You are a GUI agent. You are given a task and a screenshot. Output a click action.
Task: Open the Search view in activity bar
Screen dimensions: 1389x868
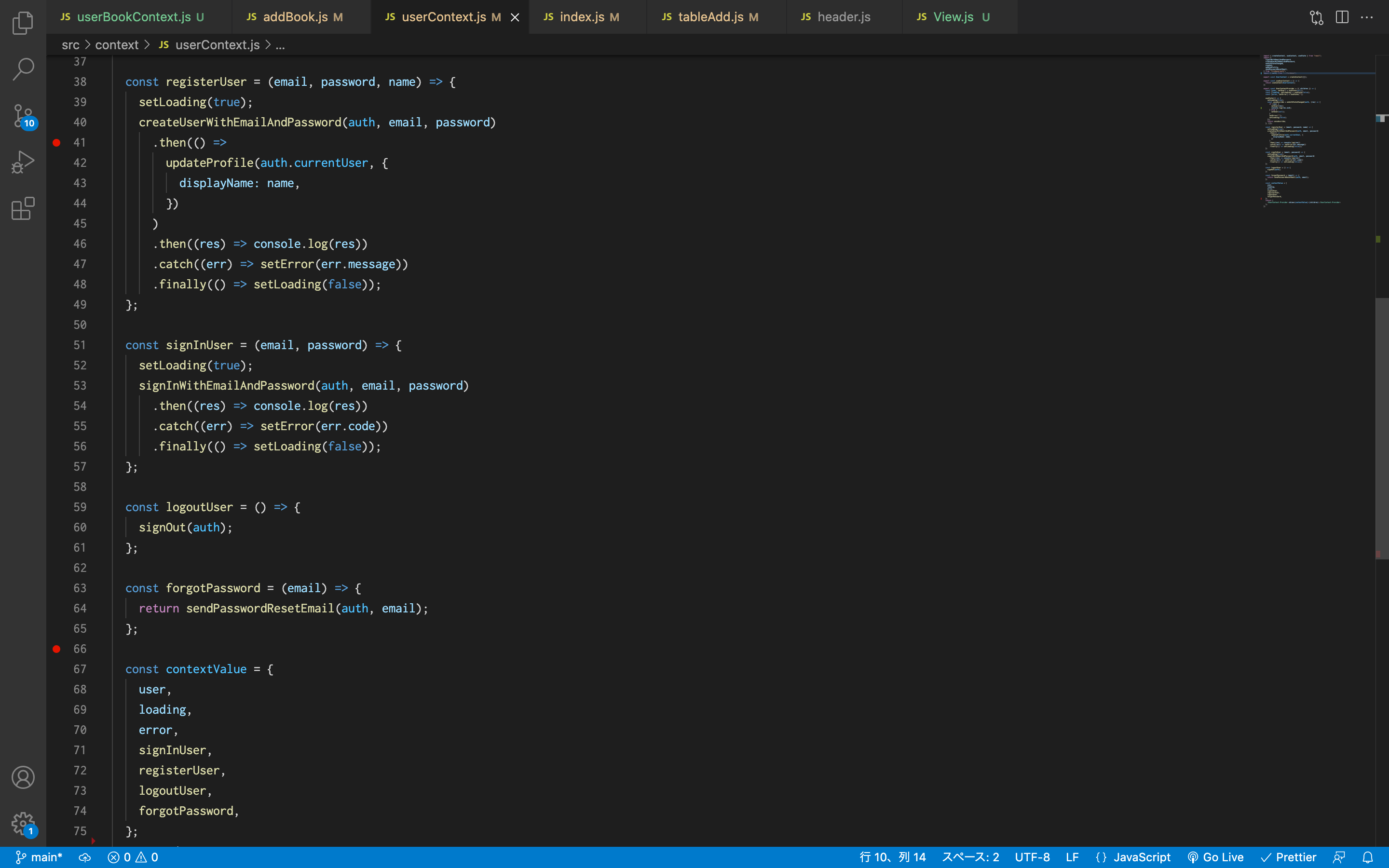point(23,69)
